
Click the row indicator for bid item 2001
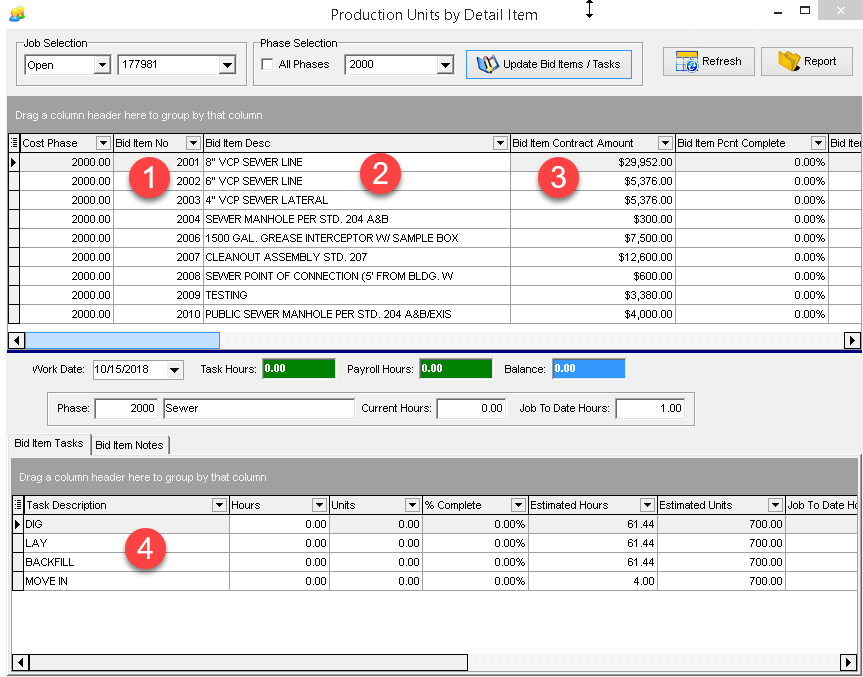tap(14, 162)
